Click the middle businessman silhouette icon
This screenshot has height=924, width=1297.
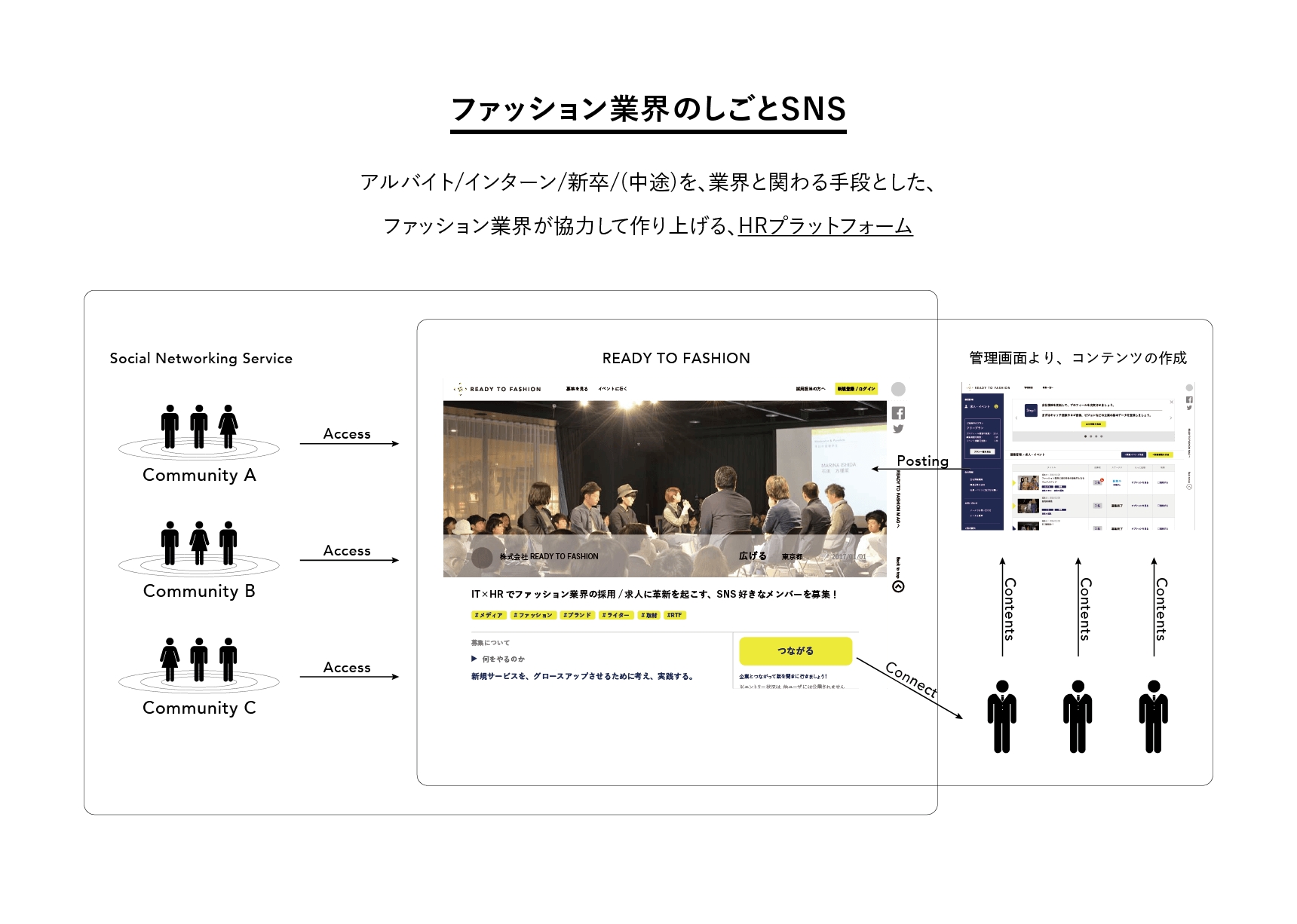[x=1078, y=717]
